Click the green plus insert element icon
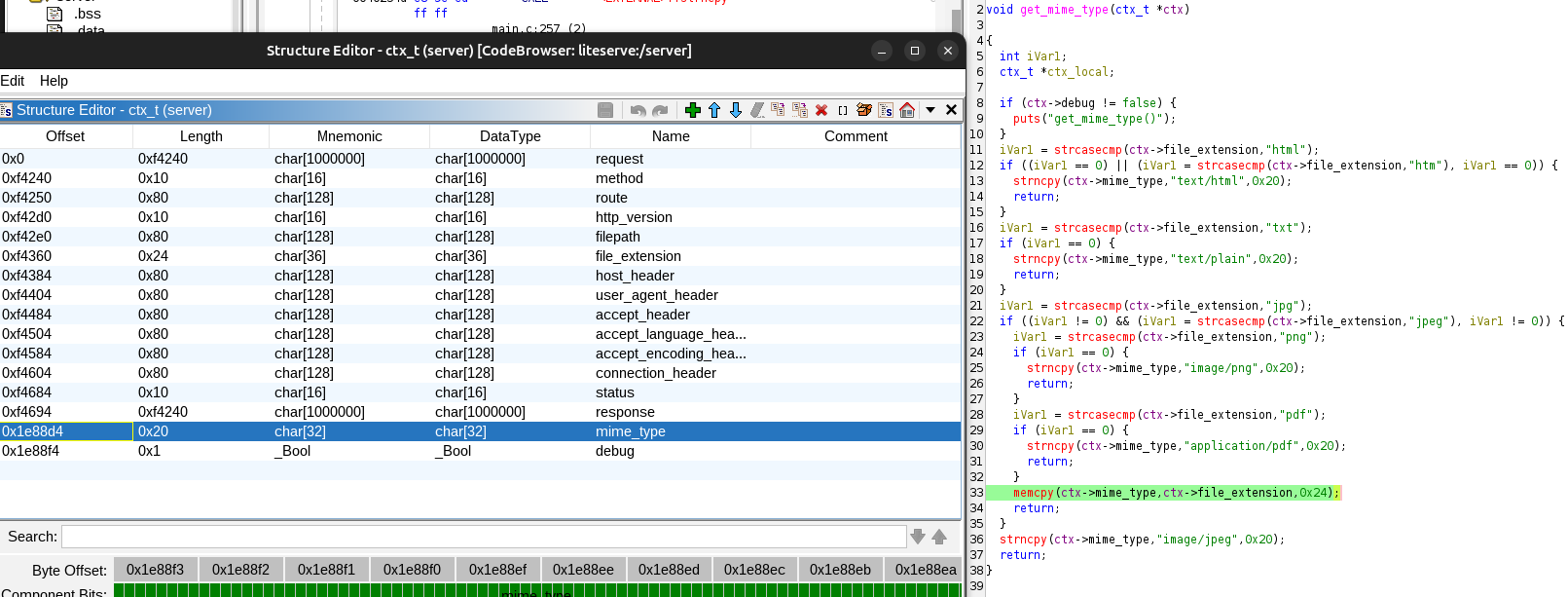Viewport: 1568px width, 597px height. [693, 110]
